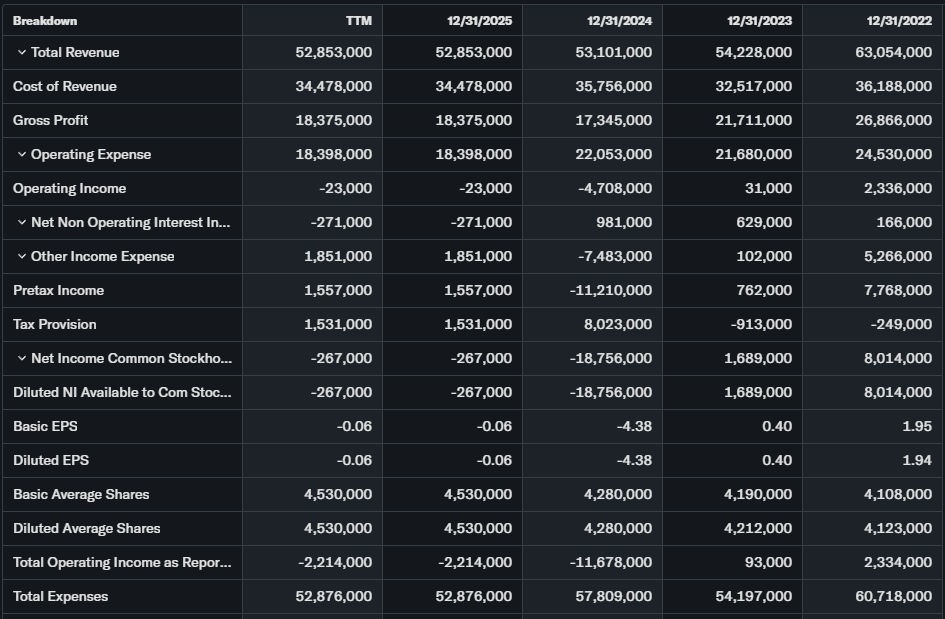
Task: Click the Basic EPS row label
Action: (x=45, y=426)
